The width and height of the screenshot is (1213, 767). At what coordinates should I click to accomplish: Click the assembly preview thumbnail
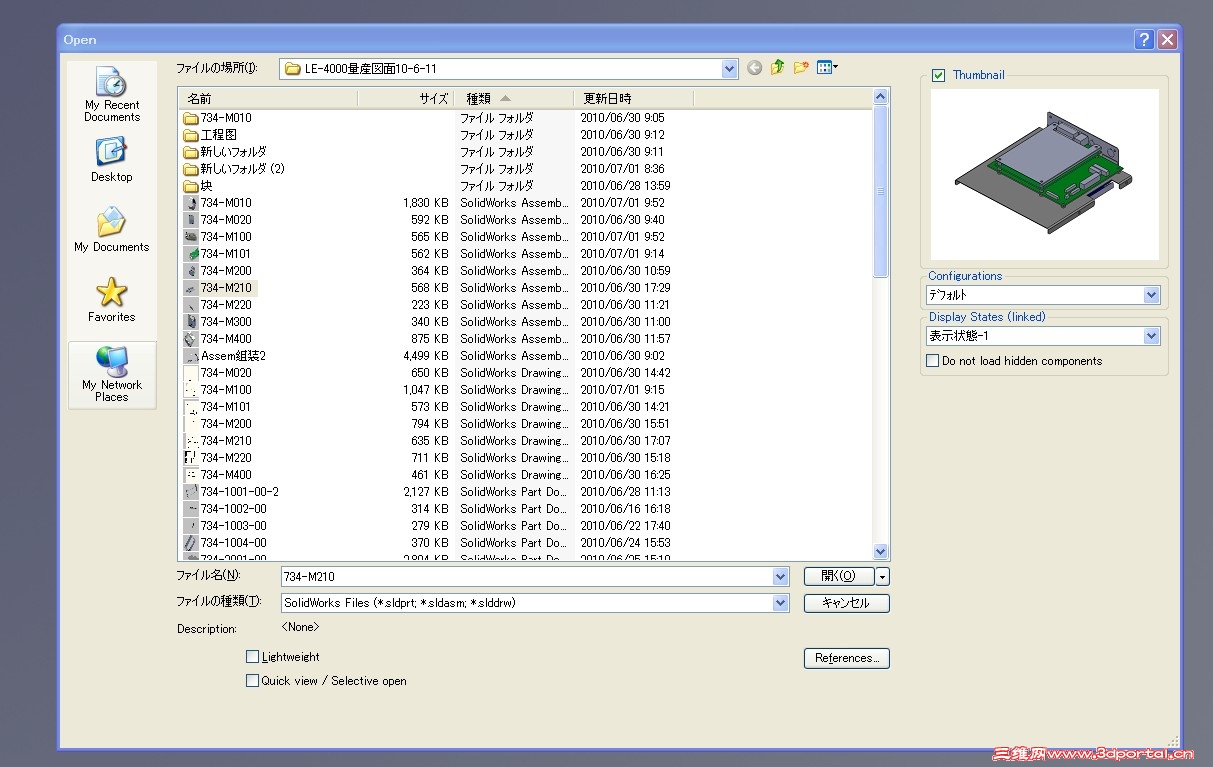point(1044,175)
